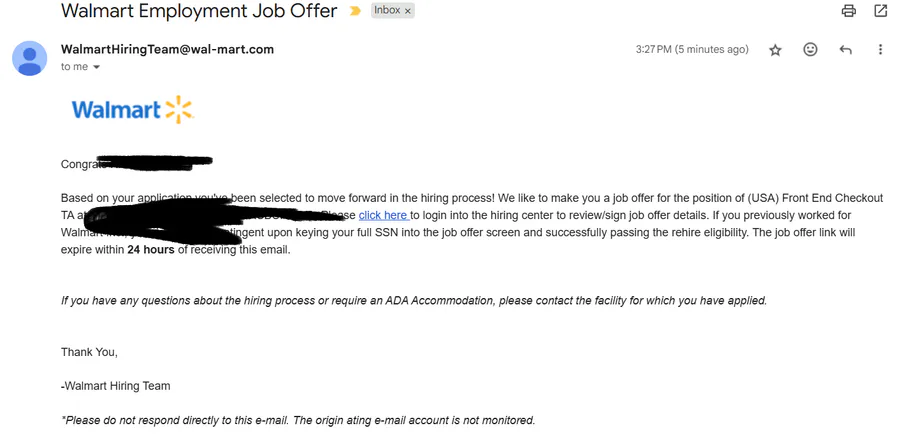Reply using the arrow icon
900x442 pixels.
point(845,50)
